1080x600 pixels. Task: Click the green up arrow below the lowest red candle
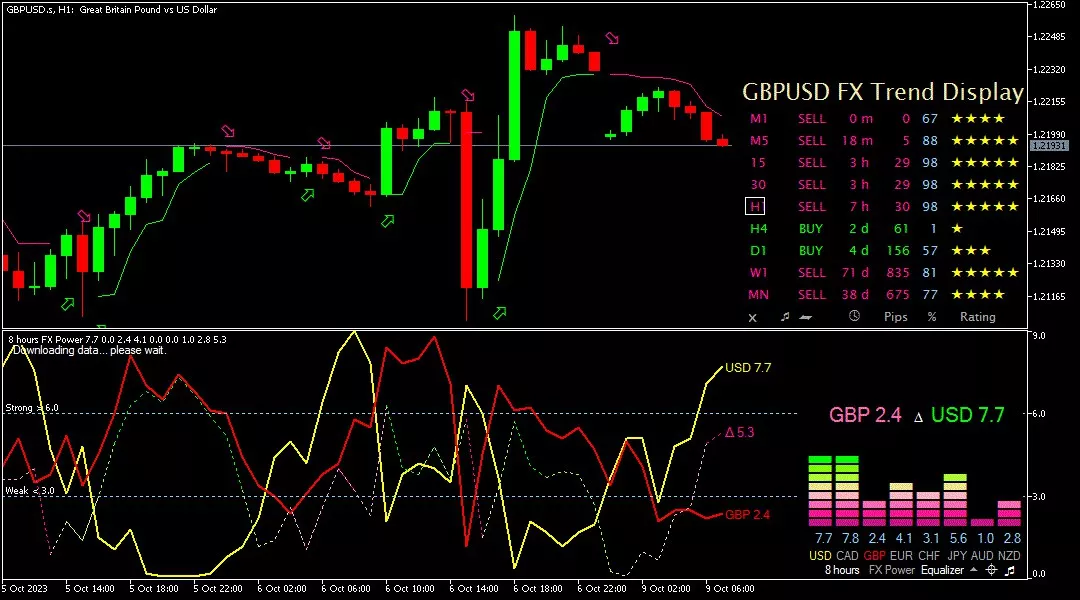pos(500,313)
